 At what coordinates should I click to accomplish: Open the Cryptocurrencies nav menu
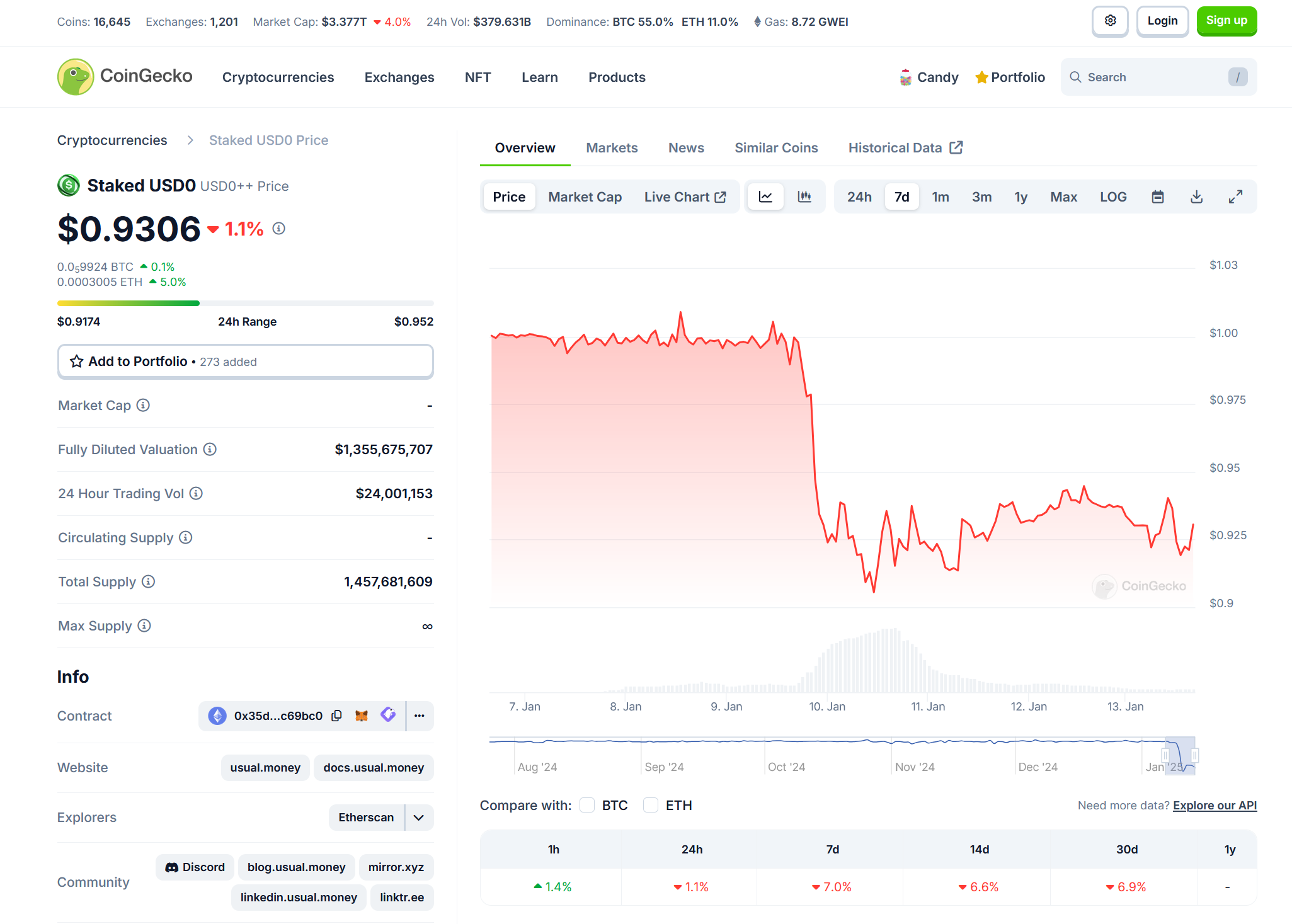(278, 77)
